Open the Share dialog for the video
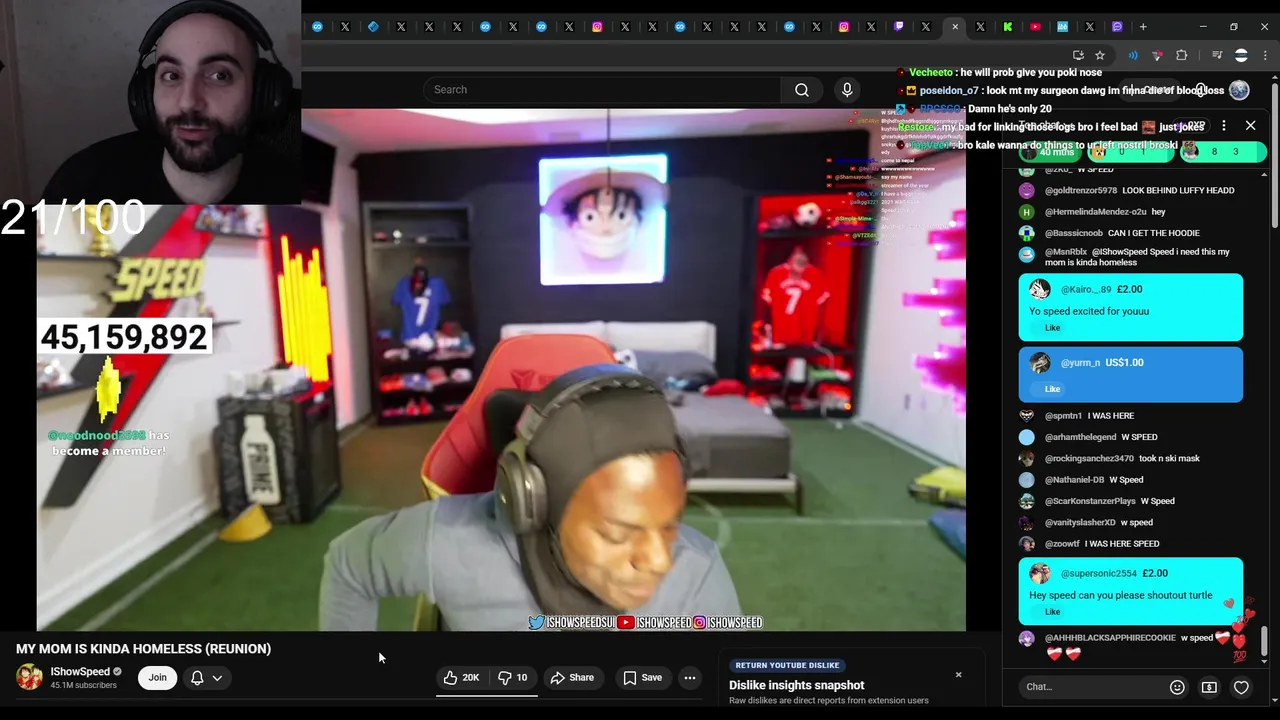 tap(572, 678)
